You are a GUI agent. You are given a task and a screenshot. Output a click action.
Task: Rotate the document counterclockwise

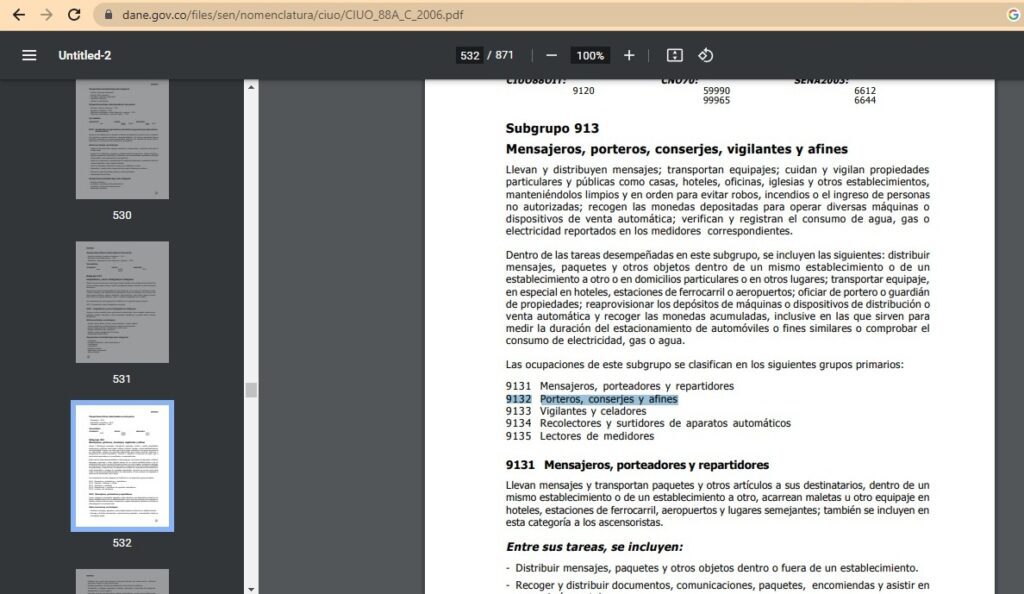point(705,55)
